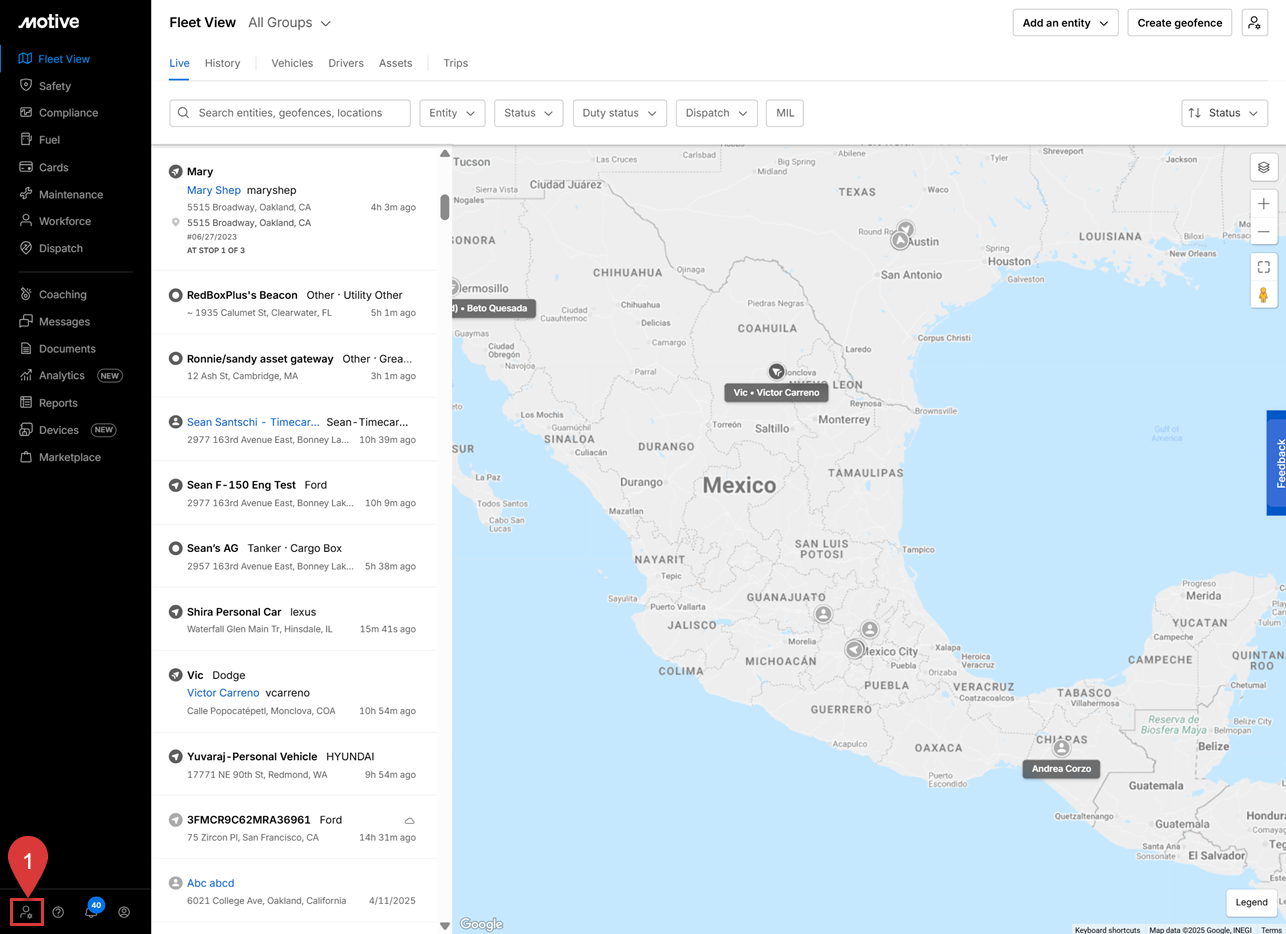Expand the All Groups selector
1286x934 pixels.
tap(289, 23)
